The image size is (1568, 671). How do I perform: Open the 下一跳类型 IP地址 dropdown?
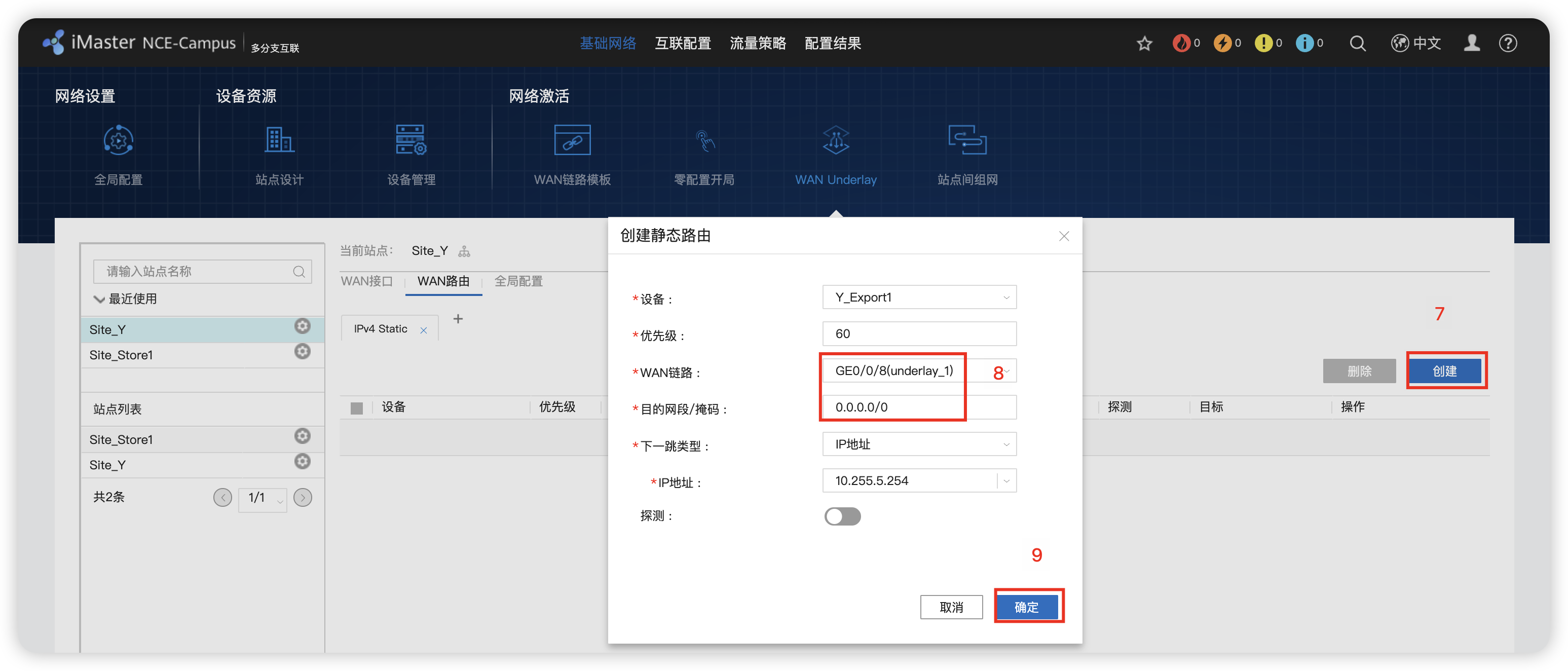click(x=918, y=444)
